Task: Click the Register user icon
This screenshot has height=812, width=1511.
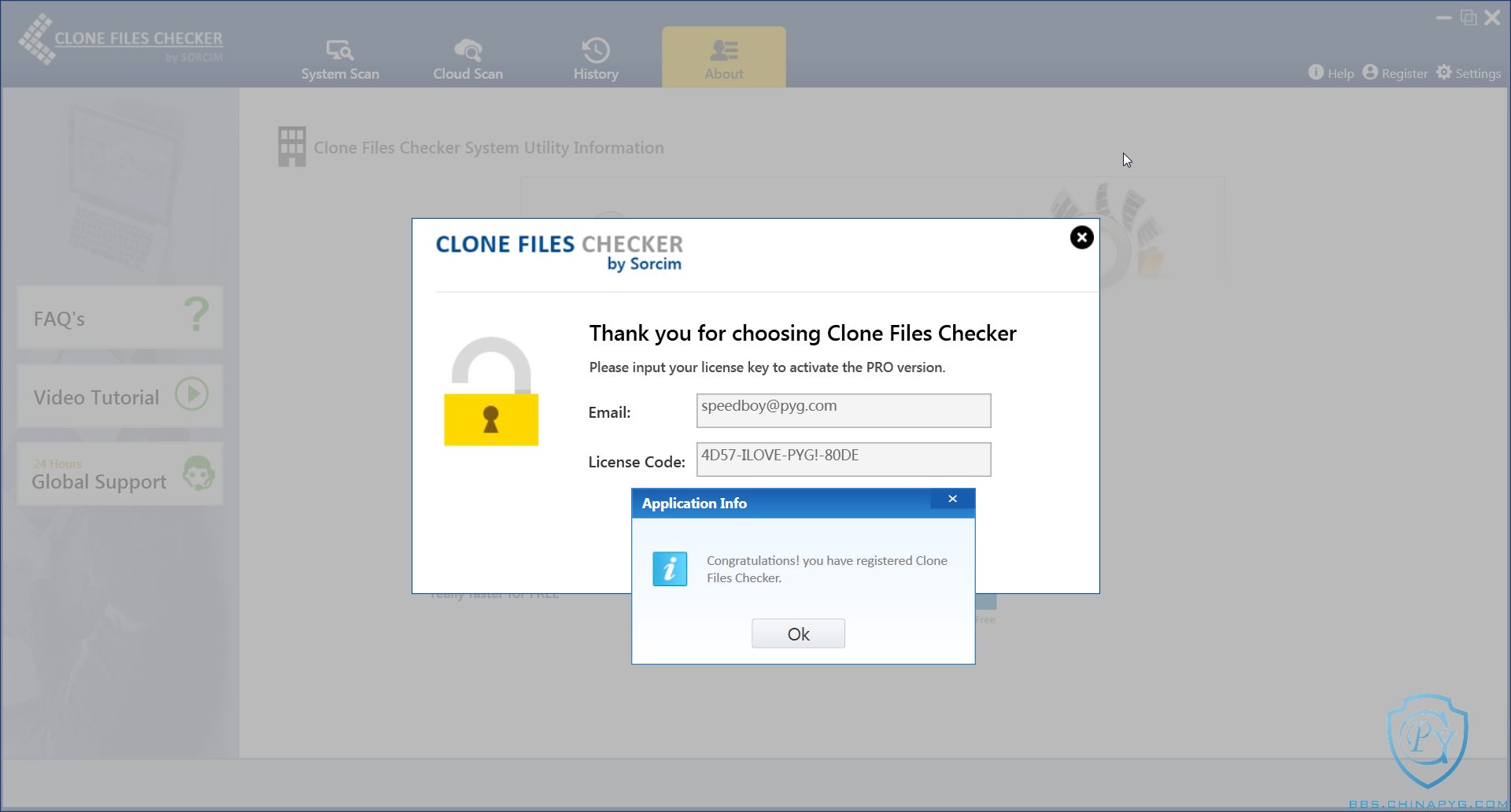Action: 1370,72
